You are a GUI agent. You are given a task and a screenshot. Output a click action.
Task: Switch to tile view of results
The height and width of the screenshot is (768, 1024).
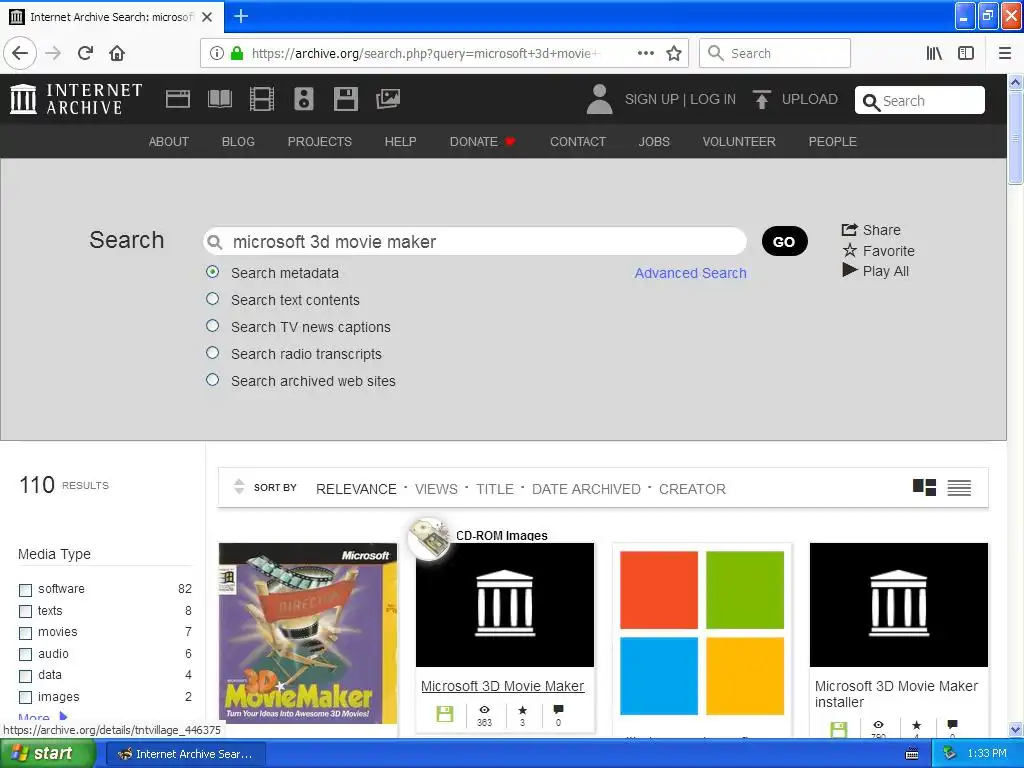coord(924,487)
